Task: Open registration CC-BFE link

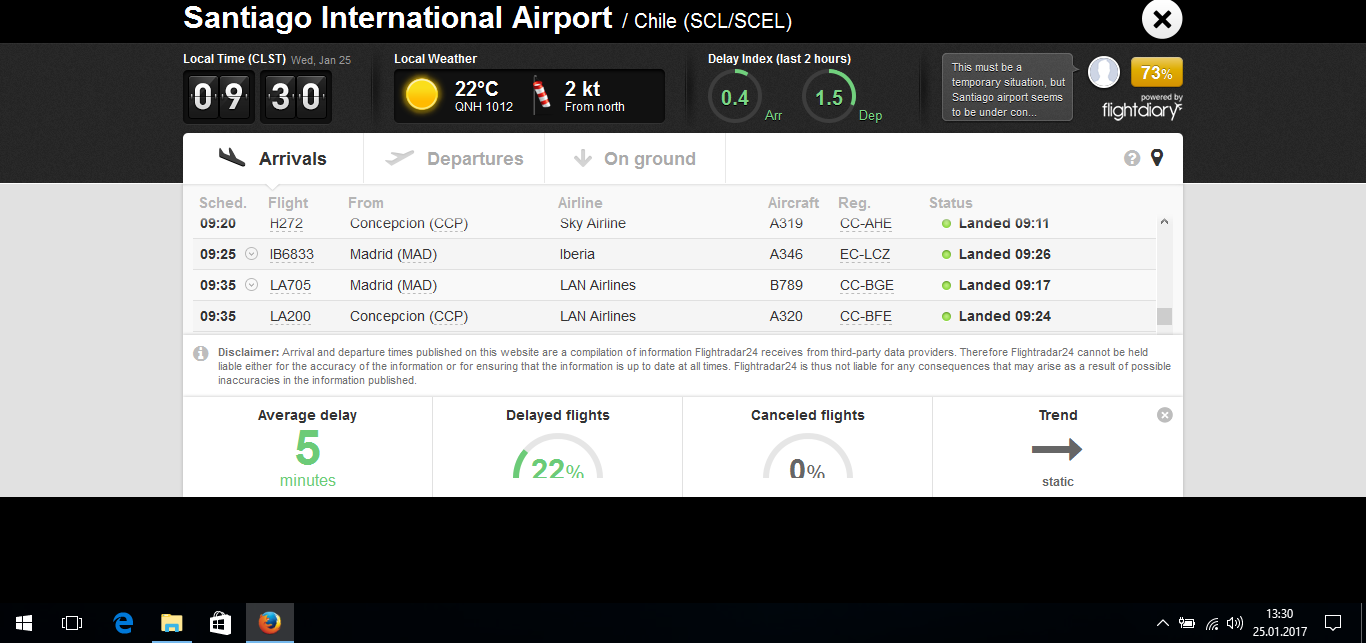Action: [866, 316]
